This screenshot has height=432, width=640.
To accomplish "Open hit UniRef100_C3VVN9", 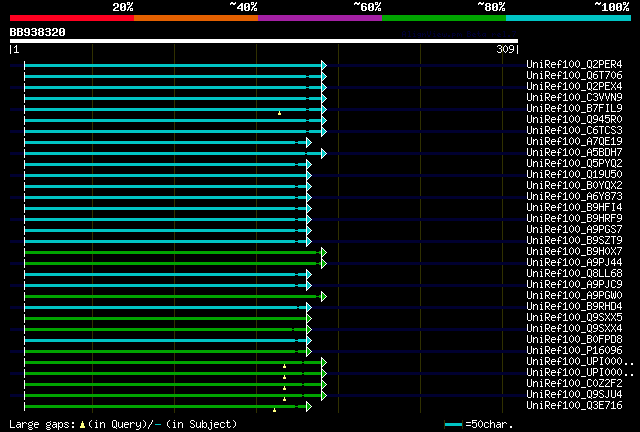I will pos(574,97).
